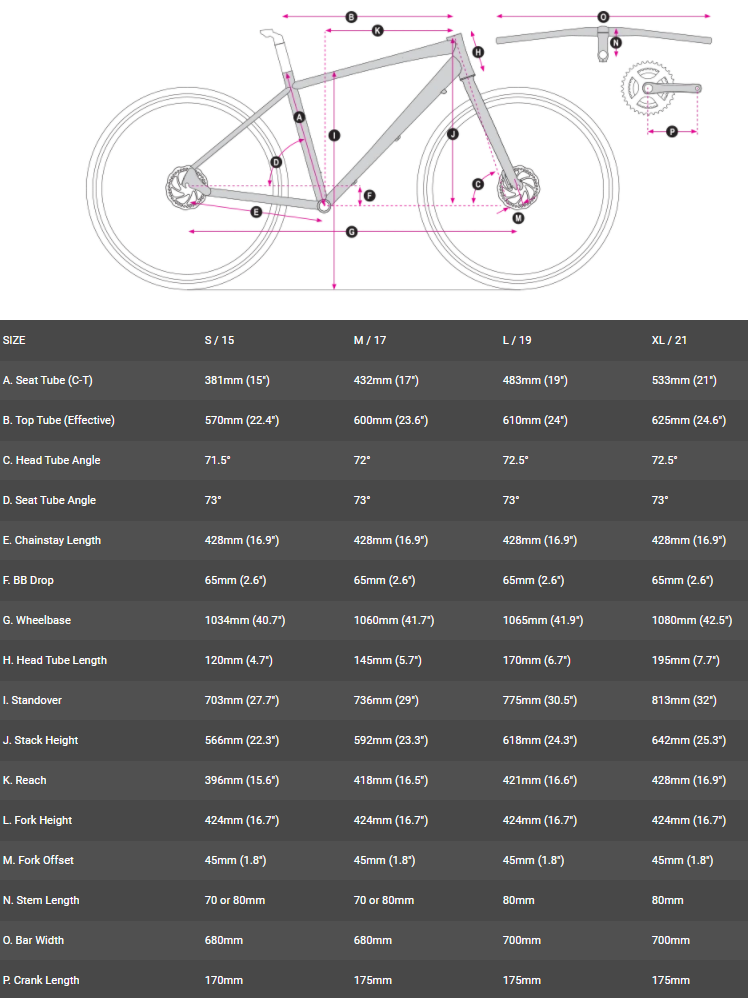
Task: Click the G. Wheelbase row label
Action: pyautogui.click(x=37, y=620)
